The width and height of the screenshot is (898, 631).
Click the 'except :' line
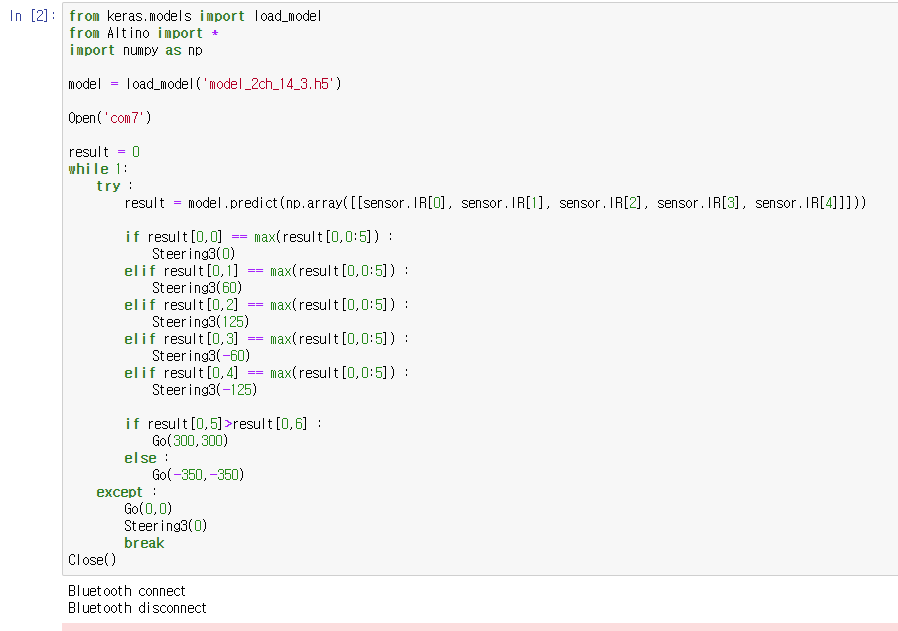(127, 492)
